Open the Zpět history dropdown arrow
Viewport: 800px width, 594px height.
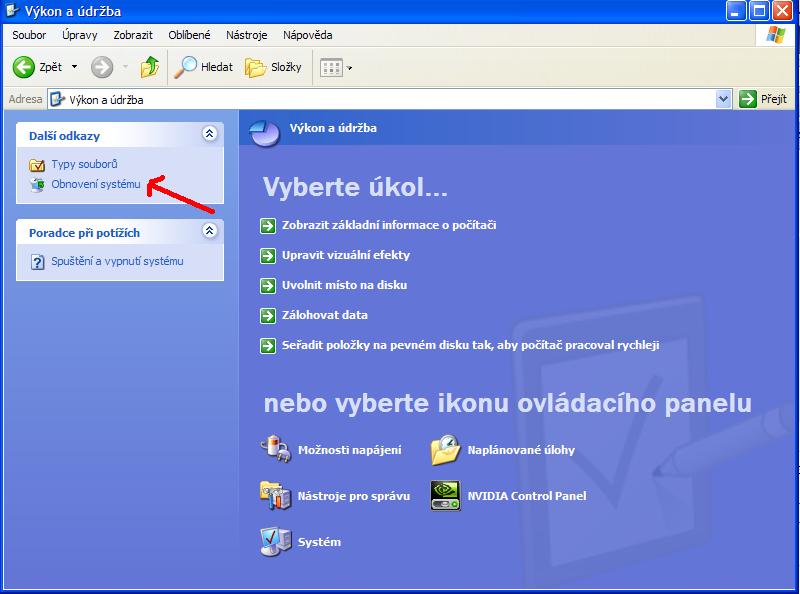[74, 67]
